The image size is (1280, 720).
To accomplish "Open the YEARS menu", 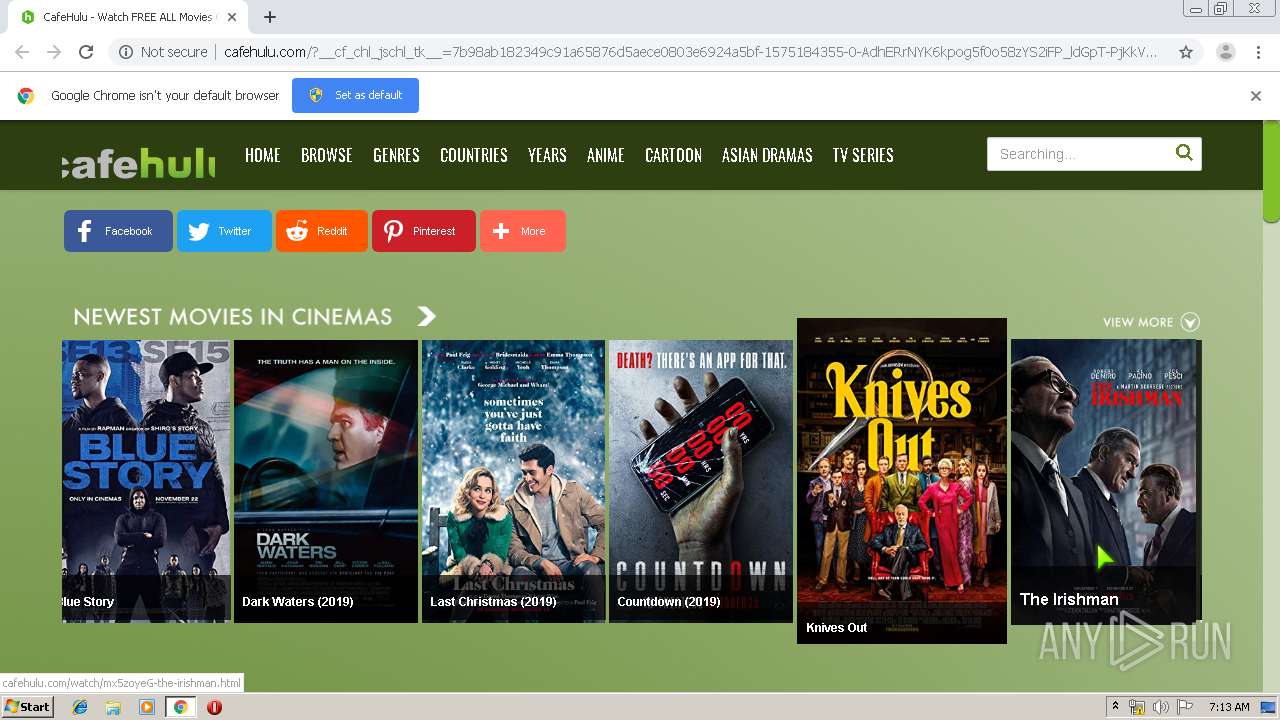I will 547,155.
